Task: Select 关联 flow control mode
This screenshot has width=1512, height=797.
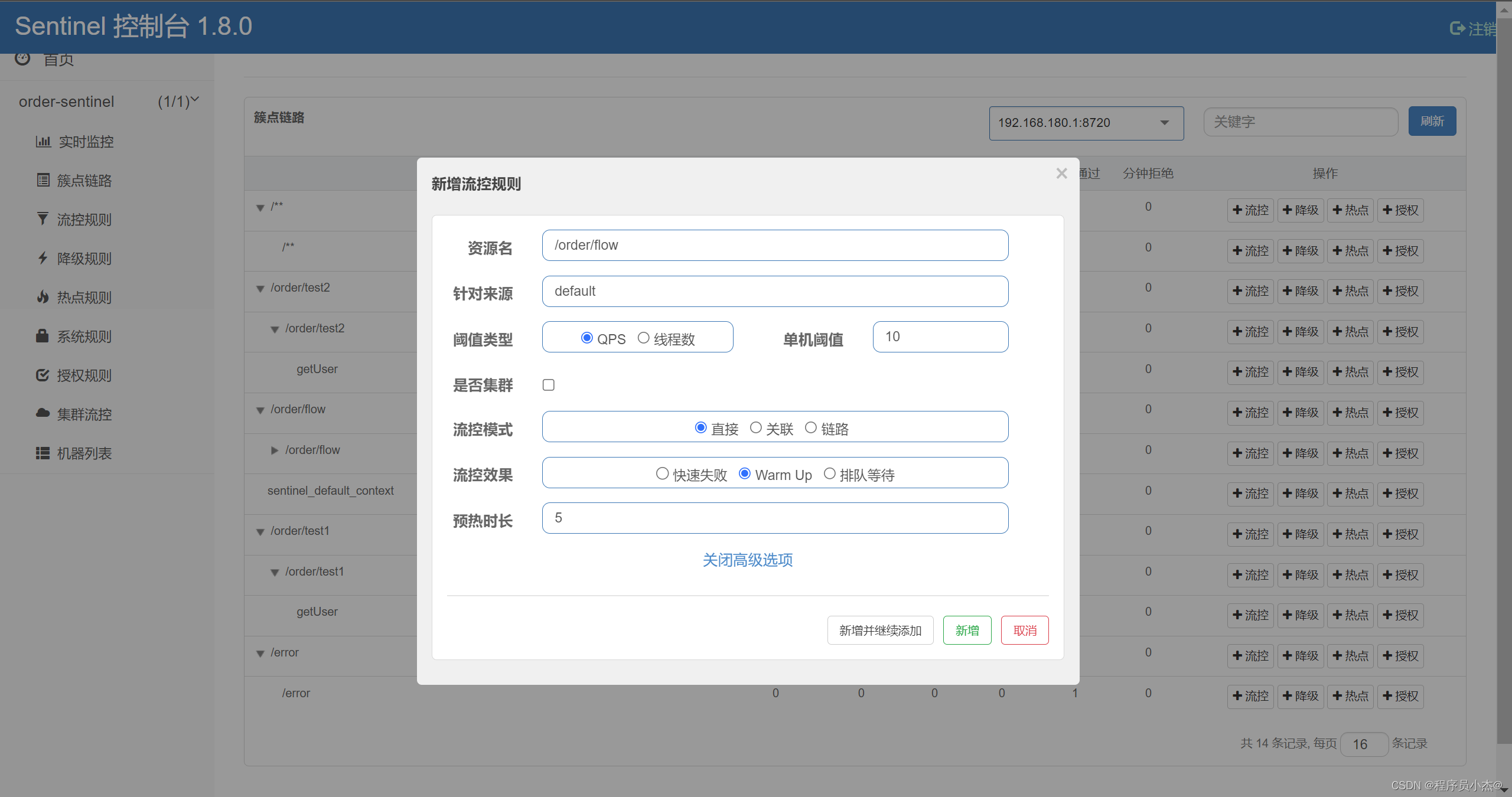Action: click(755, 427)
